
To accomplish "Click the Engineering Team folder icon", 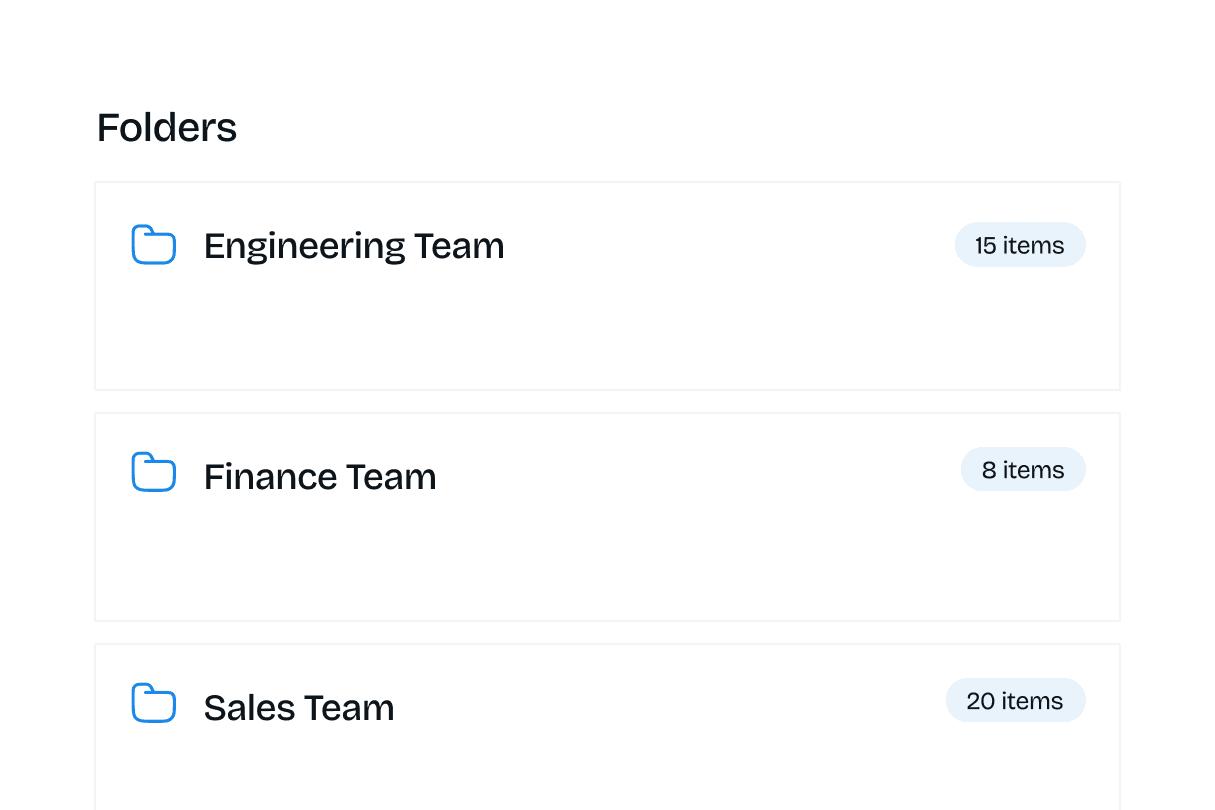I will 153,245.
